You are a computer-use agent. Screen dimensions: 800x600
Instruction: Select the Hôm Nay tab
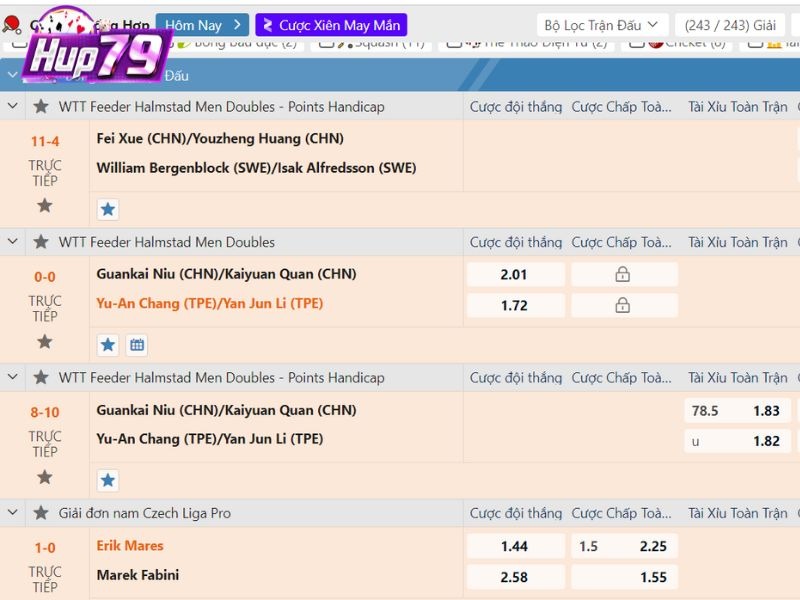tap(202, 25)
